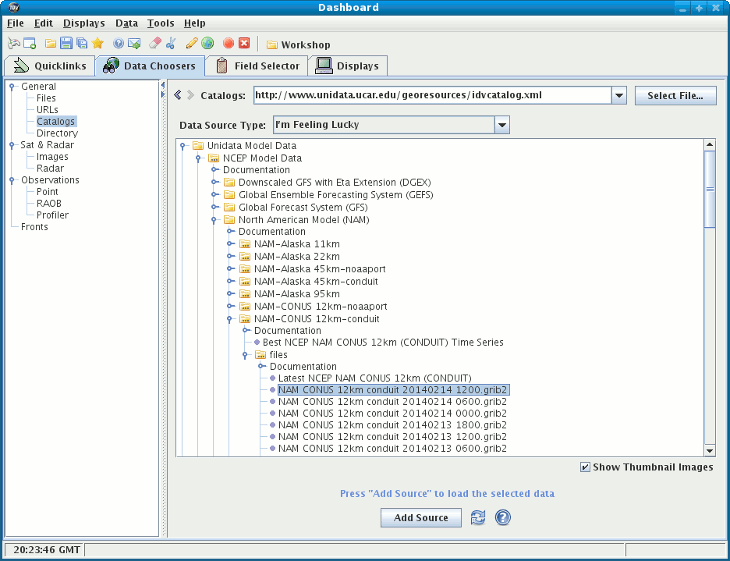Expand the Global Forecast System (GFS) folder
Screen dimensions: 730x561
215,207
